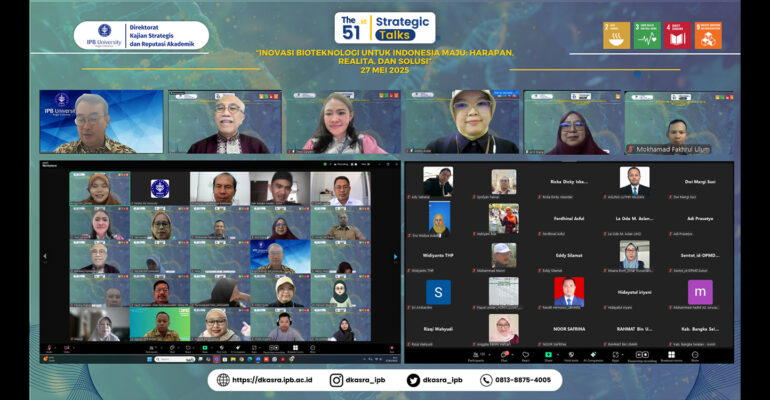The width and height of the screenshot is (770, 400).
Task: Expand caret beside Share in right window
Action: pyautogui.click(x=558, y=354)
